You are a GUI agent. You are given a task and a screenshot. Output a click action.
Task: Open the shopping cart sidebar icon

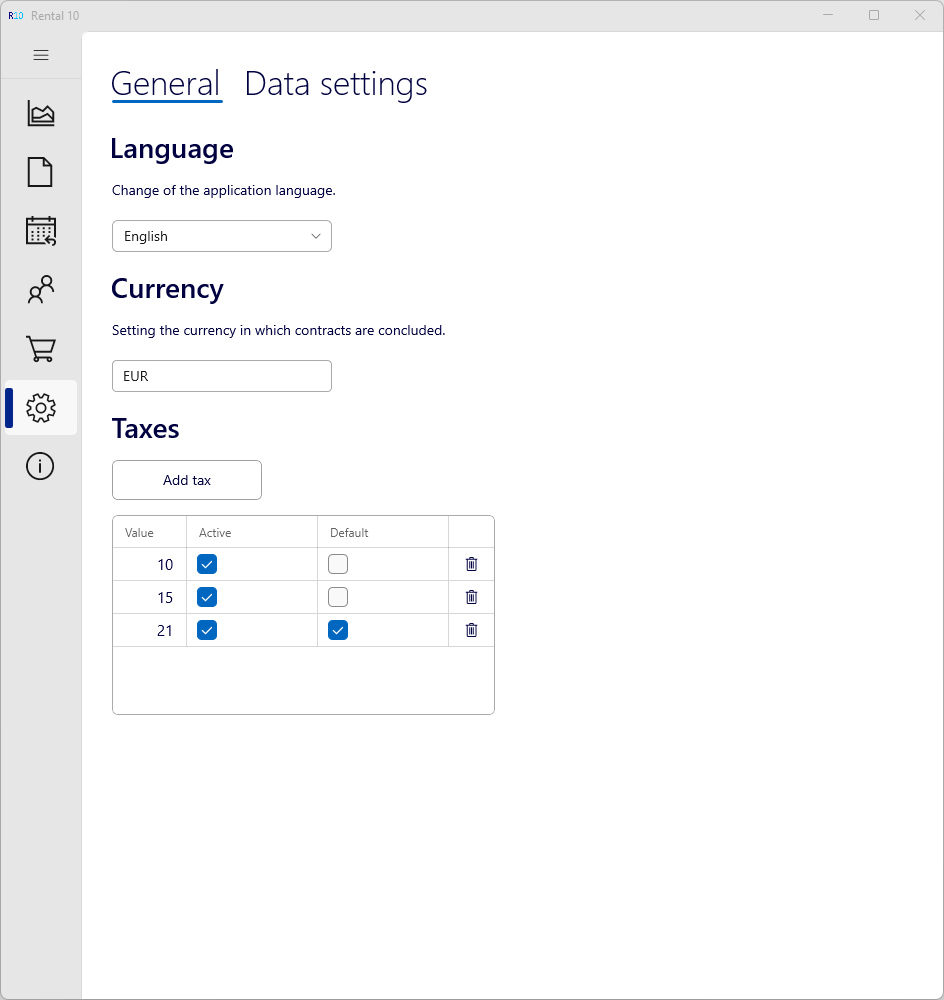pos(41,349)
